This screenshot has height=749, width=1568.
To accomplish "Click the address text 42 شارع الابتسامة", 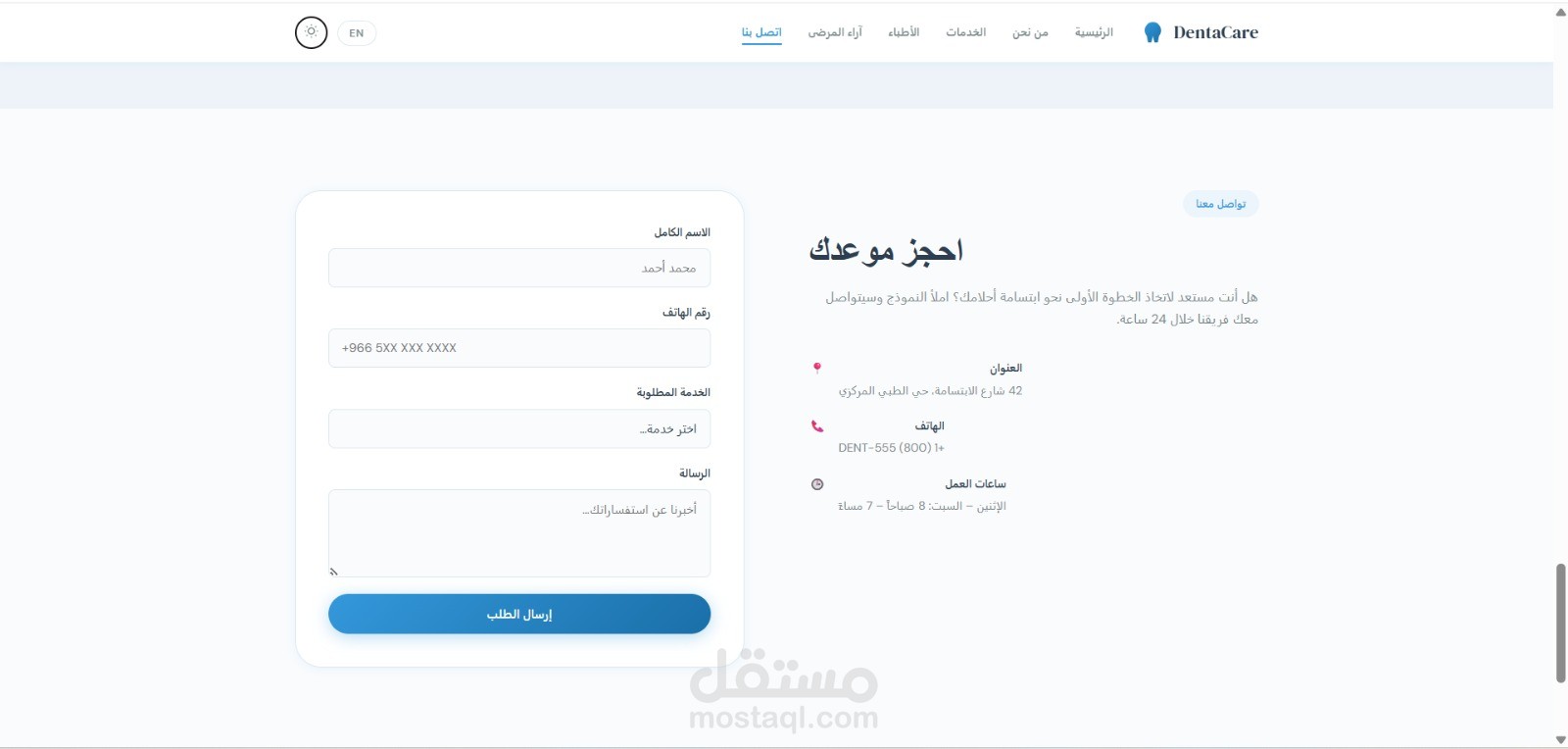I will [x=930, y=390].
